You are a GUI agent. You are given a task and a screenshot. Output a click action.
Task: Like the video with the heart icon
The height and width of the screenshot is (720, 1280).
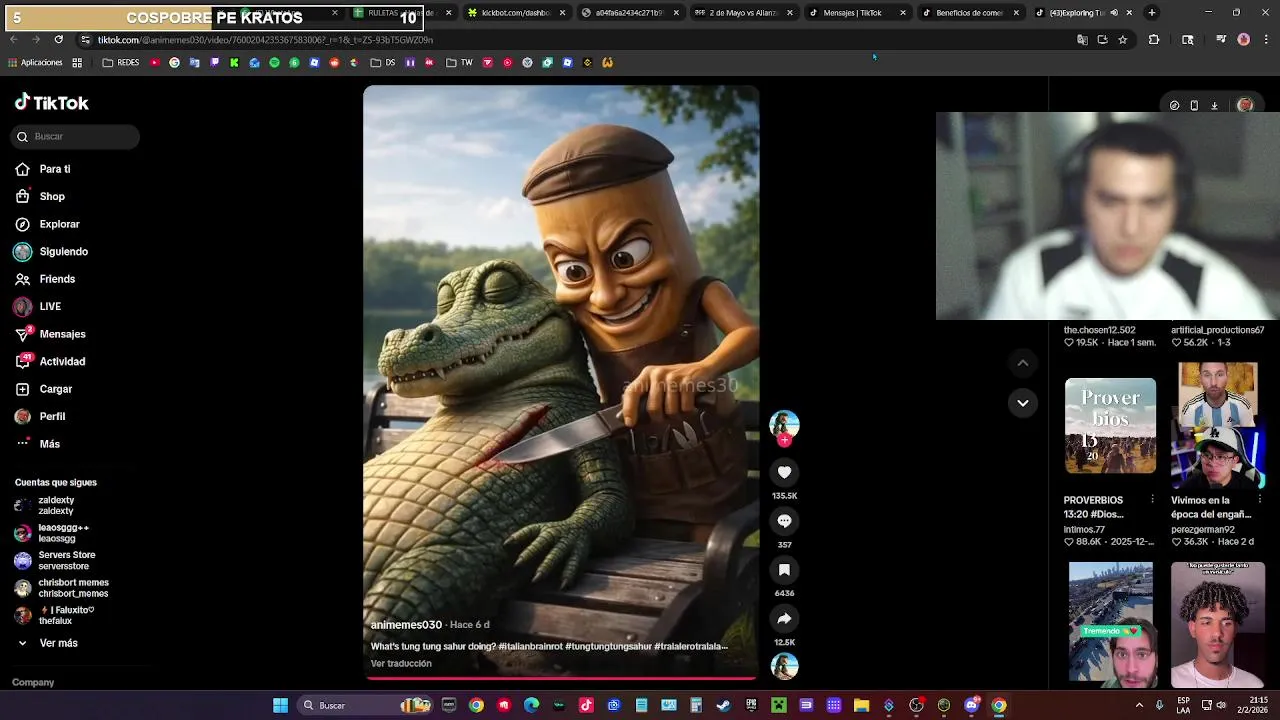(784, 472)
